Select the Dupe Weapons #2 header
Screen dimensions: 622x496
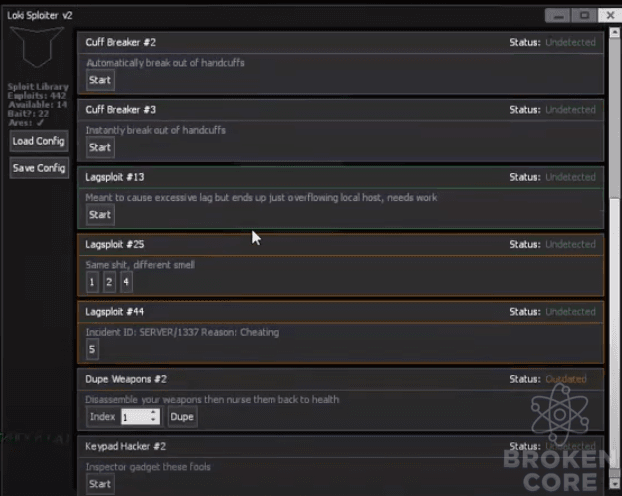(340, 379)
